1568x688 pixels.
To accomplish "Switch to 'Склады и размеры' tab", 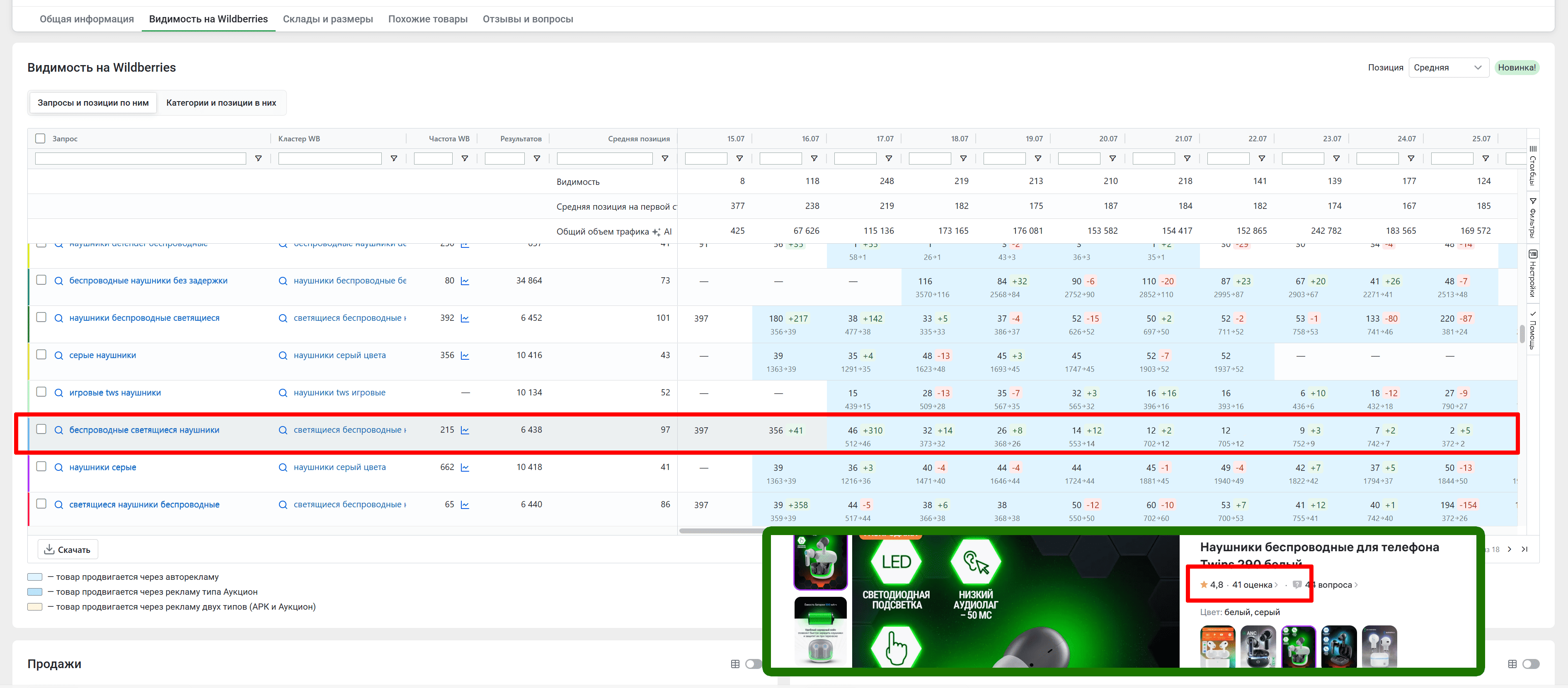I will pos(327,19).
